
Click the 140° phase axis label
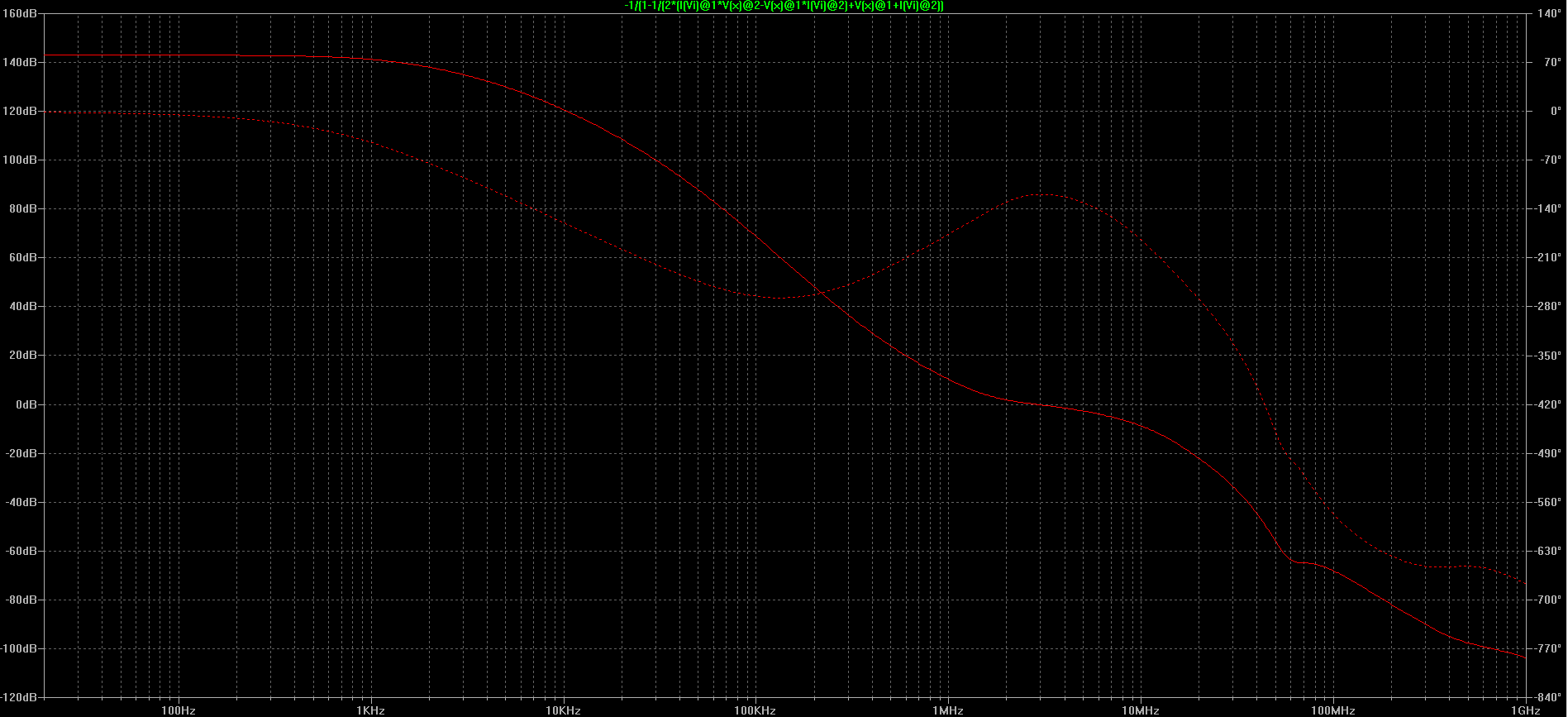coord(1550,13)
